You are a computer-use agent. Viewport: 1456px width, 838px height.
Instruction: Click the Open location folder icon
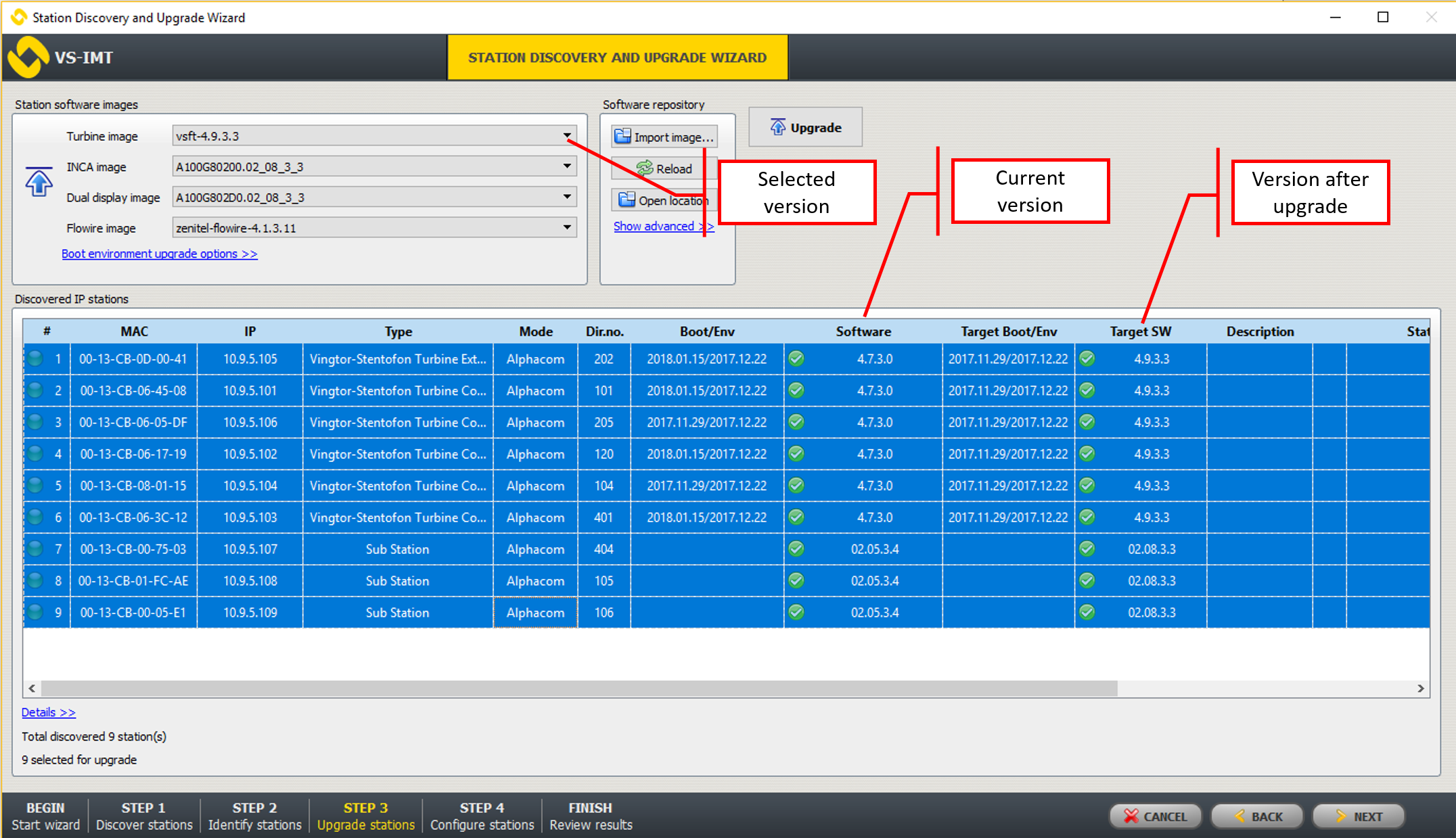pyautogui.click(x=627, y=200)
